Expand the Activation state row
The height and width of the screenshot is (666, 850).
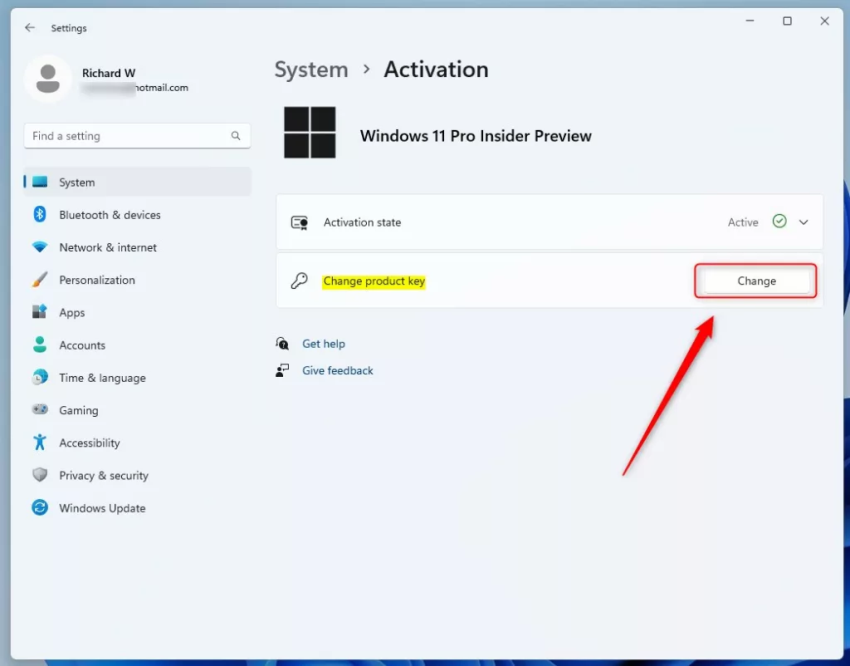(x=803, y=222)
